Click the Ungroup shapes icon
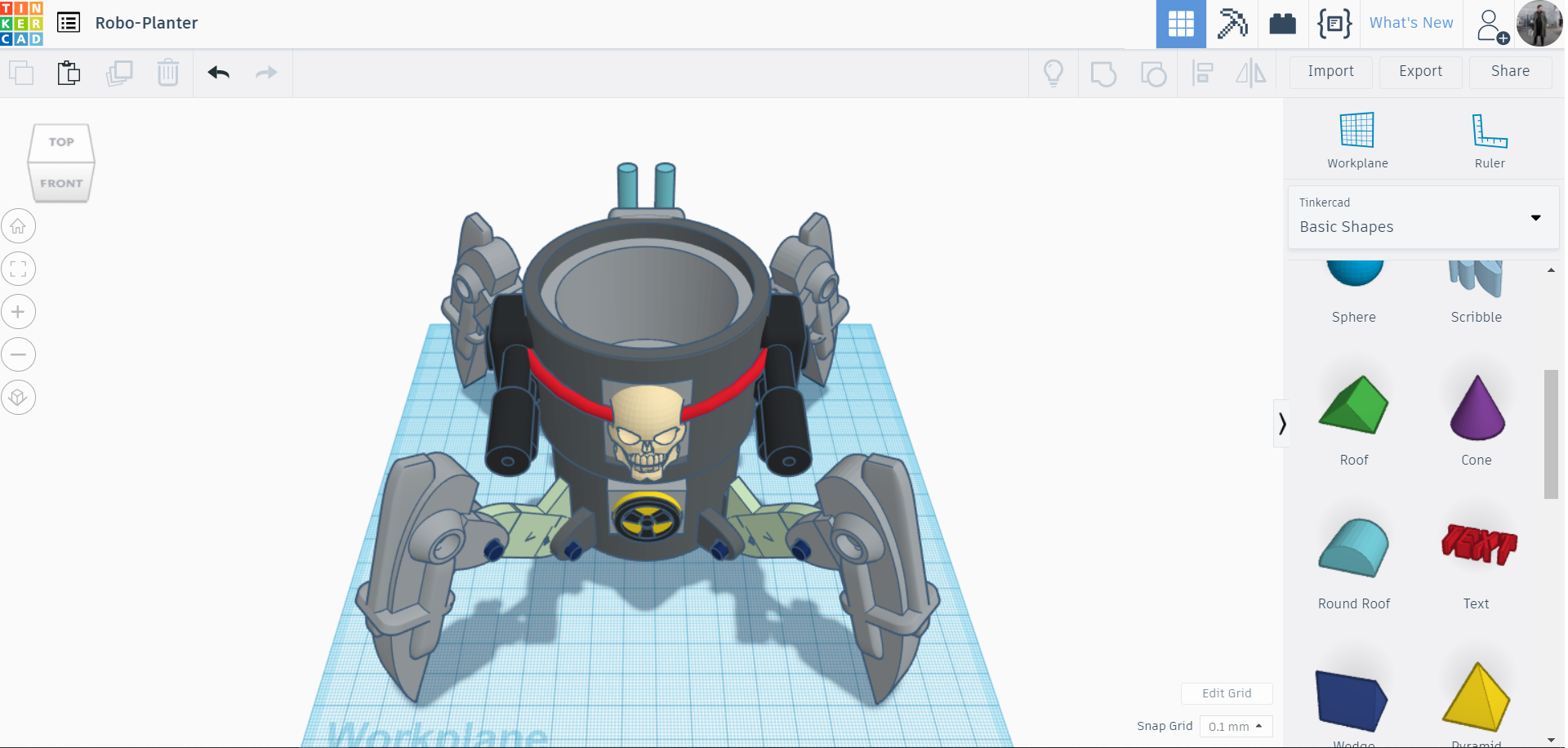Screen dimensions: 1568x748 [1153, 73]
